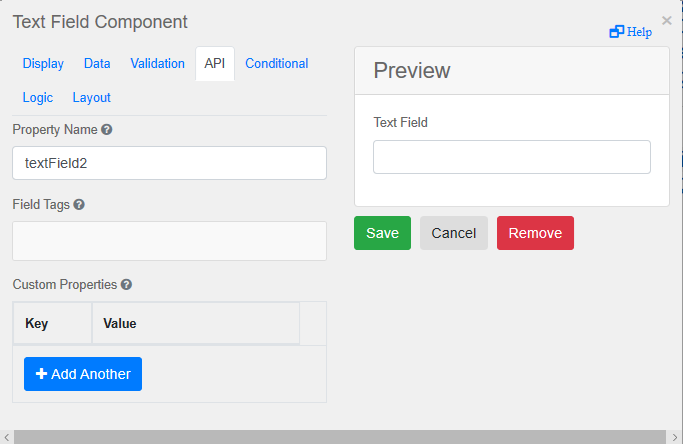Click the Save button
683x444 pixels.
coord(382,233)
